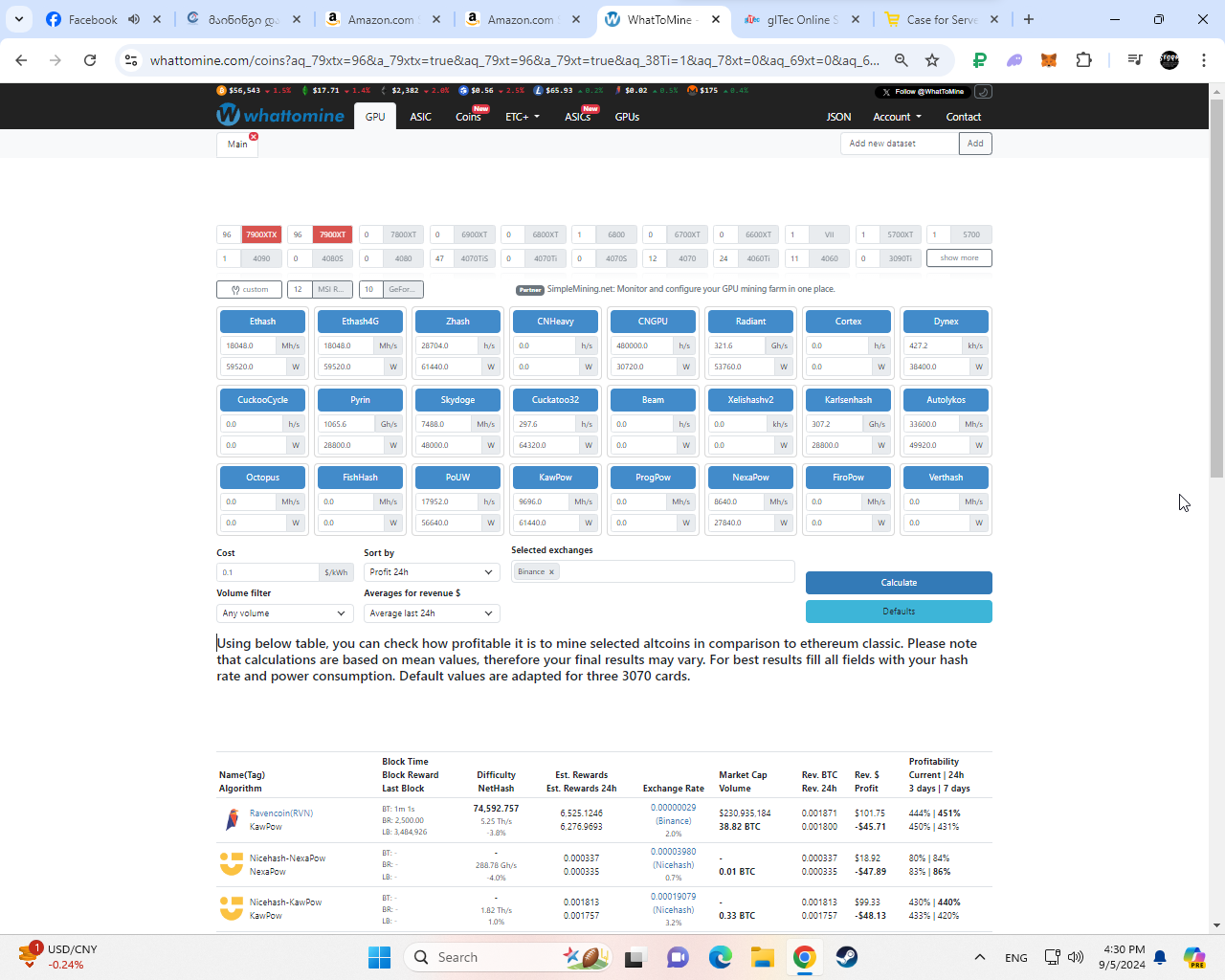Expand the Volume filter dropdown
Viewport: 1225px width, 980px height.
pyautogui.click(x=284, y=613)
